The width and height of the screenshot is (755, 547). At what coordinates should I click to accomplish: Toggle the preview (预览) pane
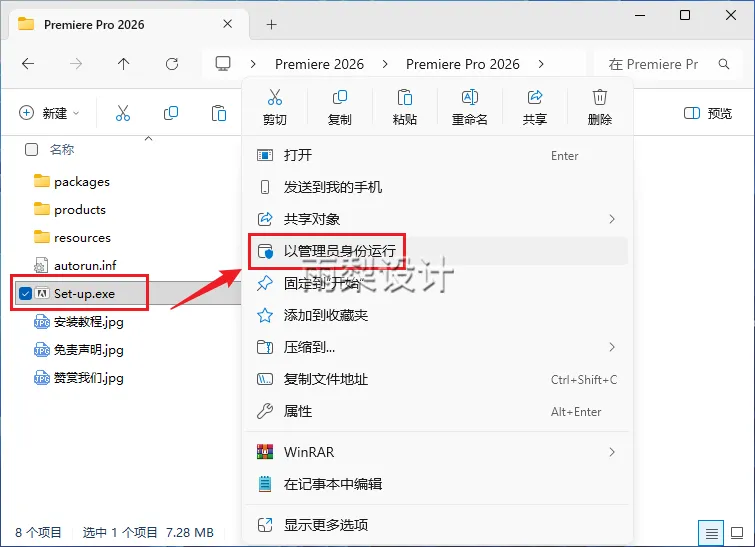tap(708, 113)
